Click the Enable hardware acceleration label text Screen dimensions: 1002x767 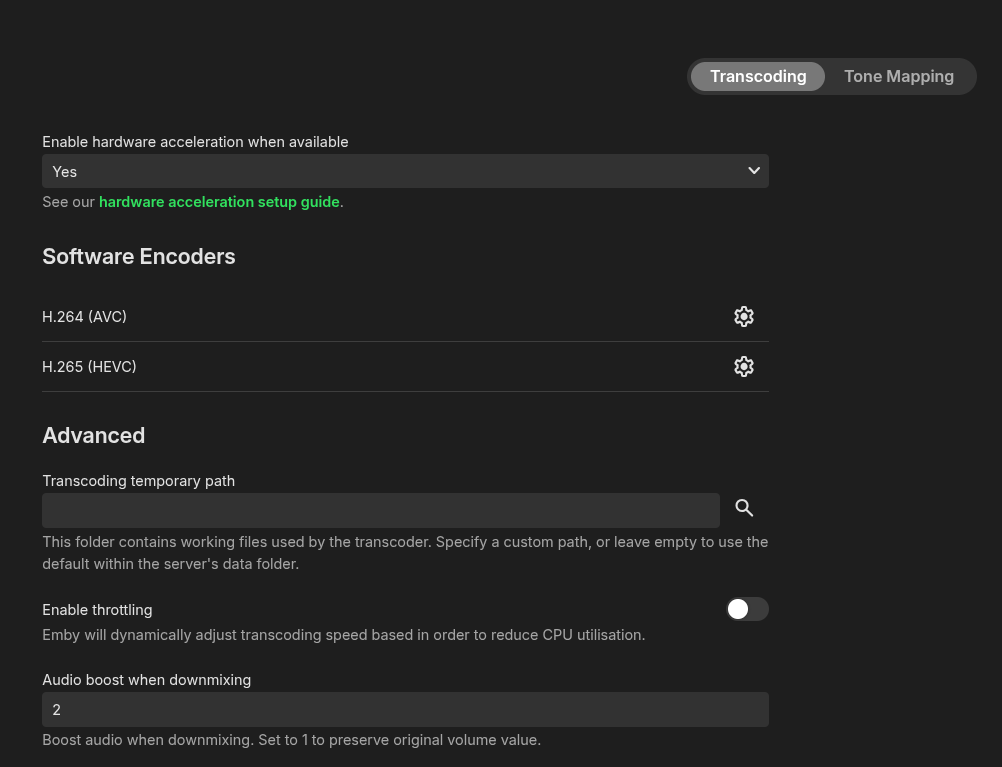click(x=195, y=142)
